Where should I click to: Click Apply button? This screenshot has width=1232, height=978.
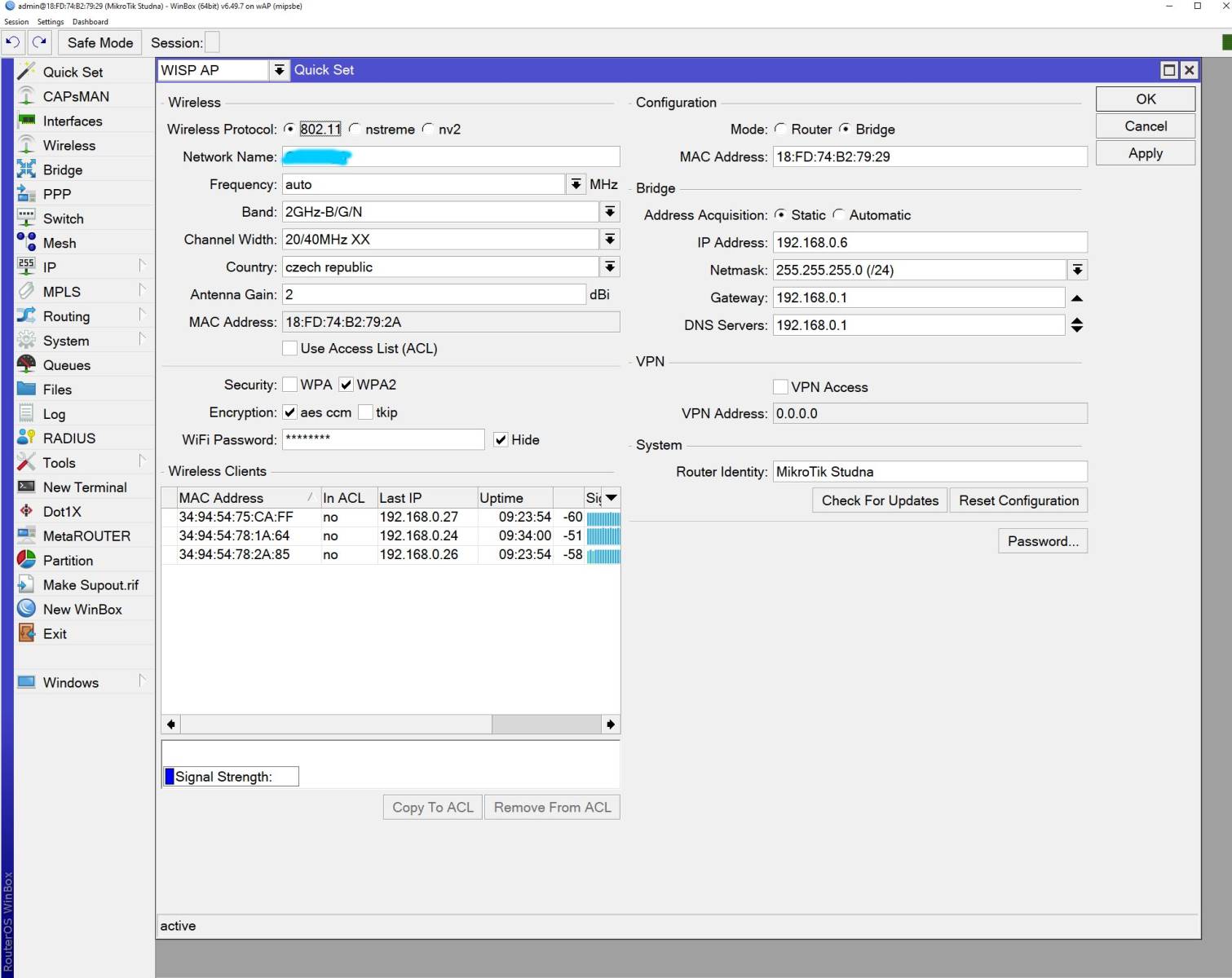point(1146,153)
